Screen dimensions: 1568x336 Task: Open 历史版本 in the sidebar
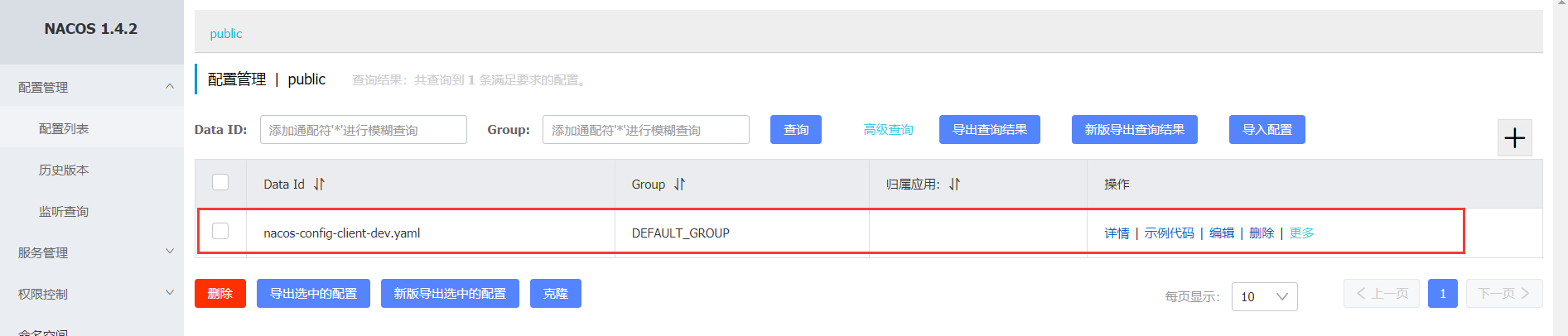[64, 170]
